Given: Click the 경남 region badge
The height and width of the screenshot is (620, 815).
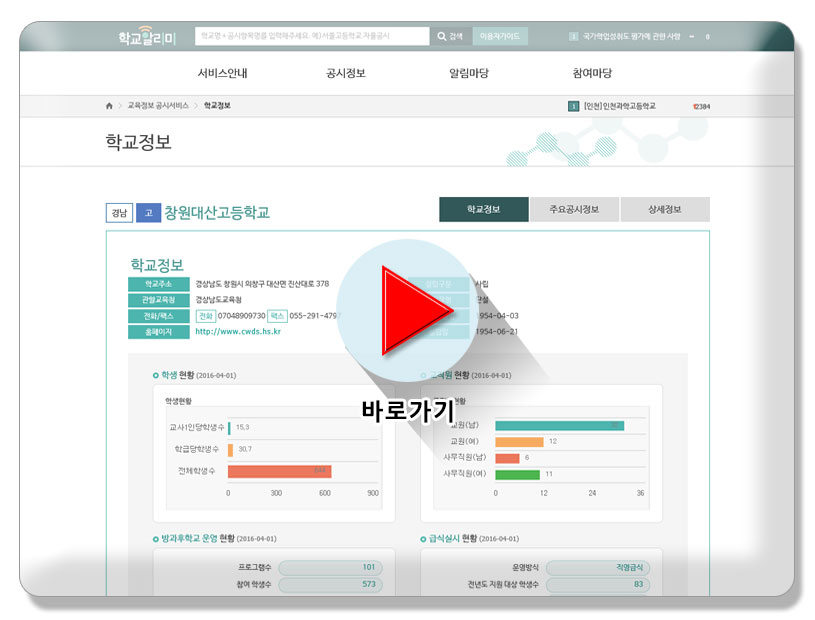Looking at the screenshot, I should [x=120, y=213].
